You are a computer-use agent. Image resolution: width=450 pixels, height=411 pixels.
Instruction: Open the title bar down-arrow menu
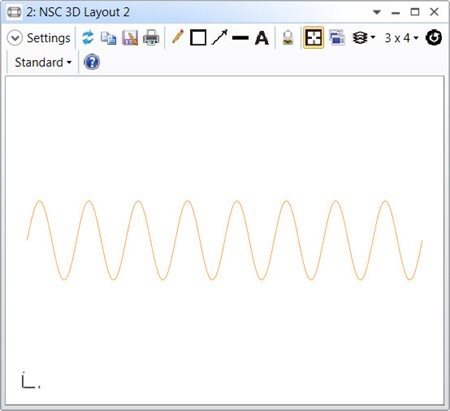click(x=377, y=12)
